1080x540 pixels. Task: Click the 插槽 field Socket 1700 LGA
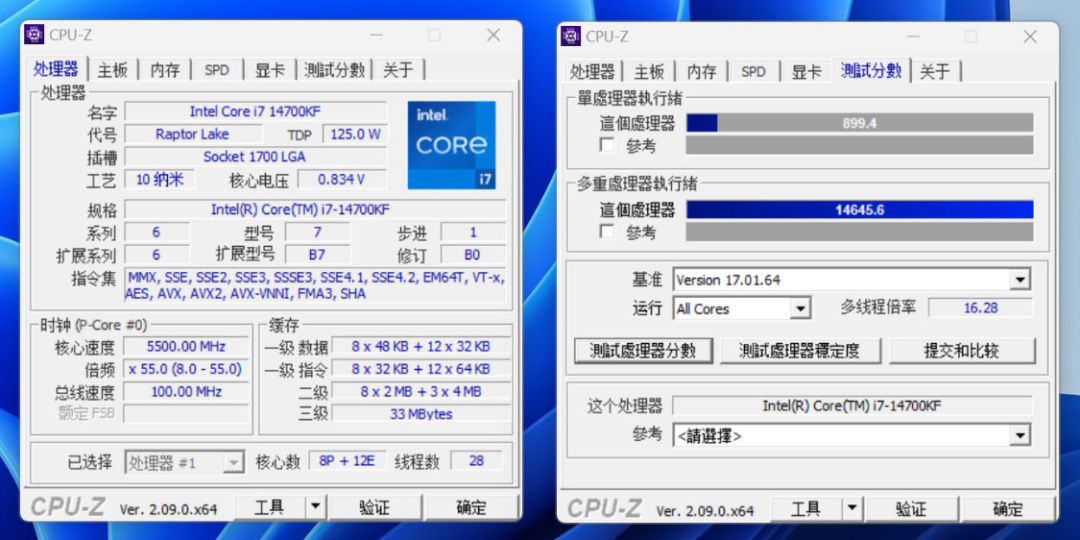click(256, 156)
